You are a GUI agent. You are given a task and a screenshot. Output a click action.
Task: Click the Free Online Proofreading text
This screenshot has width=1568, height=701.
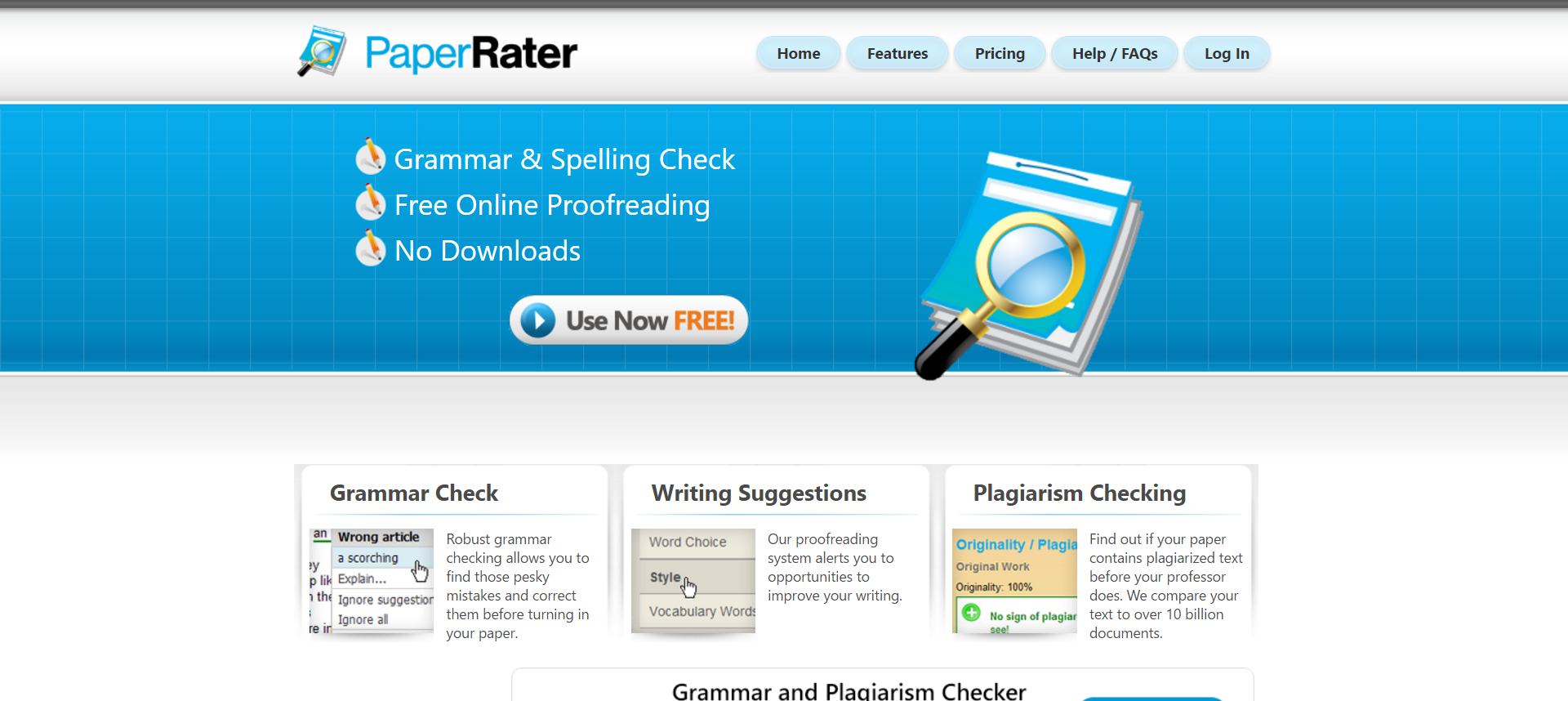552,205
